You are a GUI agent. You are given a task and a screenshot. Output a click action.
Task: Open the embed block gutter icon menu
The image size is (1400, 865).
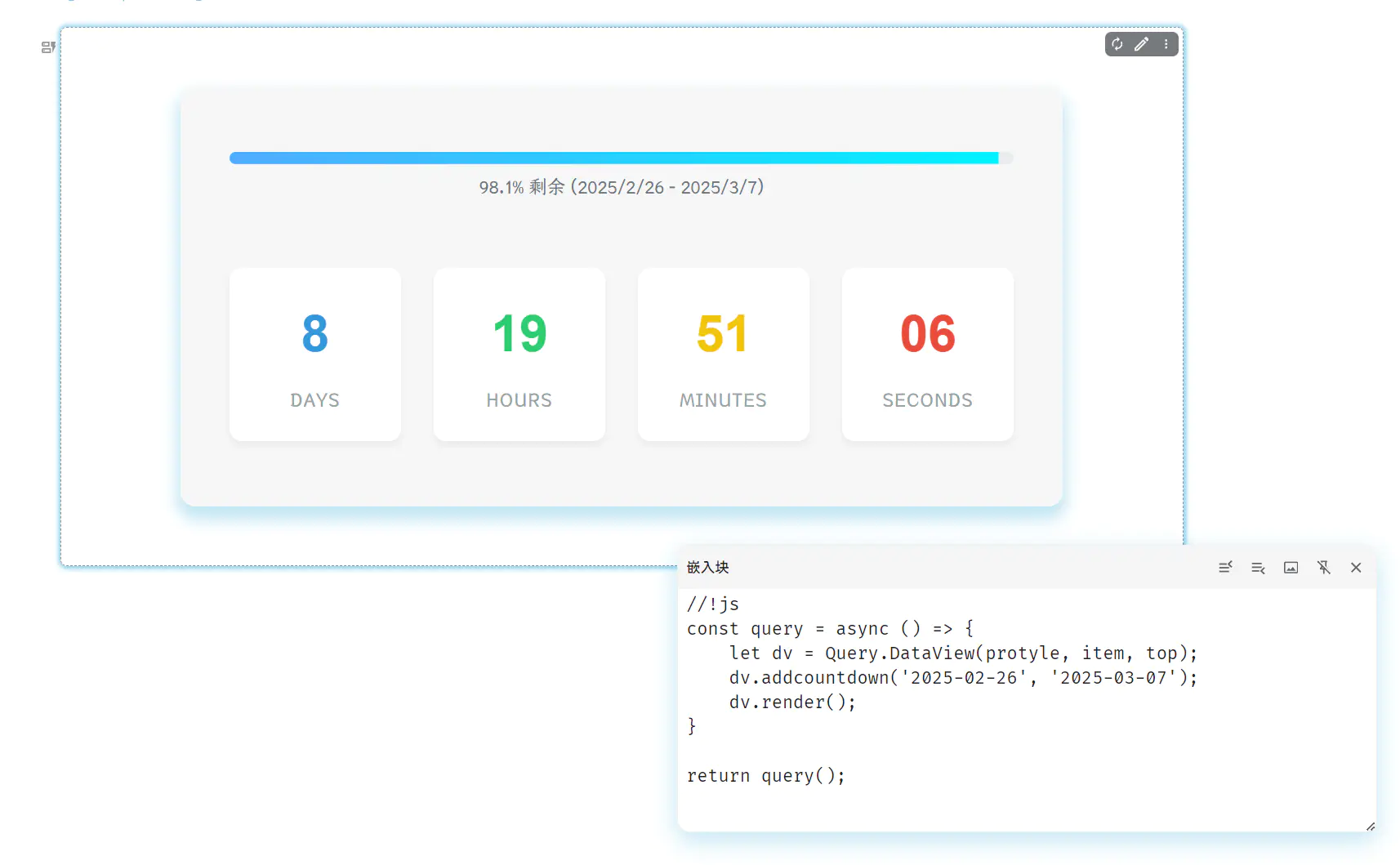tap(48, 47)
